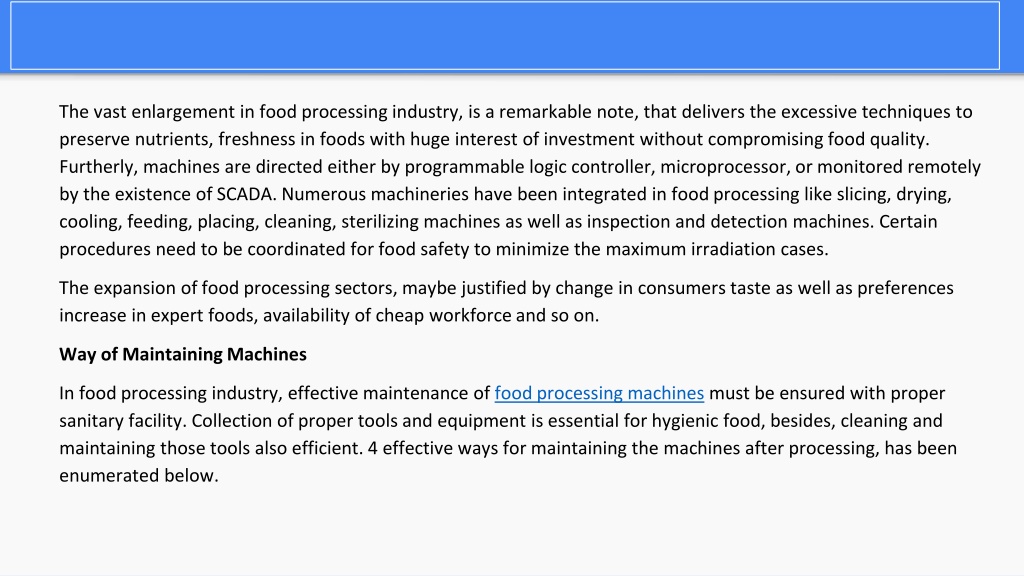This screenshot has width=1024, height=576.
Task: Click "programmable logic controller" text
Action: click(x=528, y=167)
